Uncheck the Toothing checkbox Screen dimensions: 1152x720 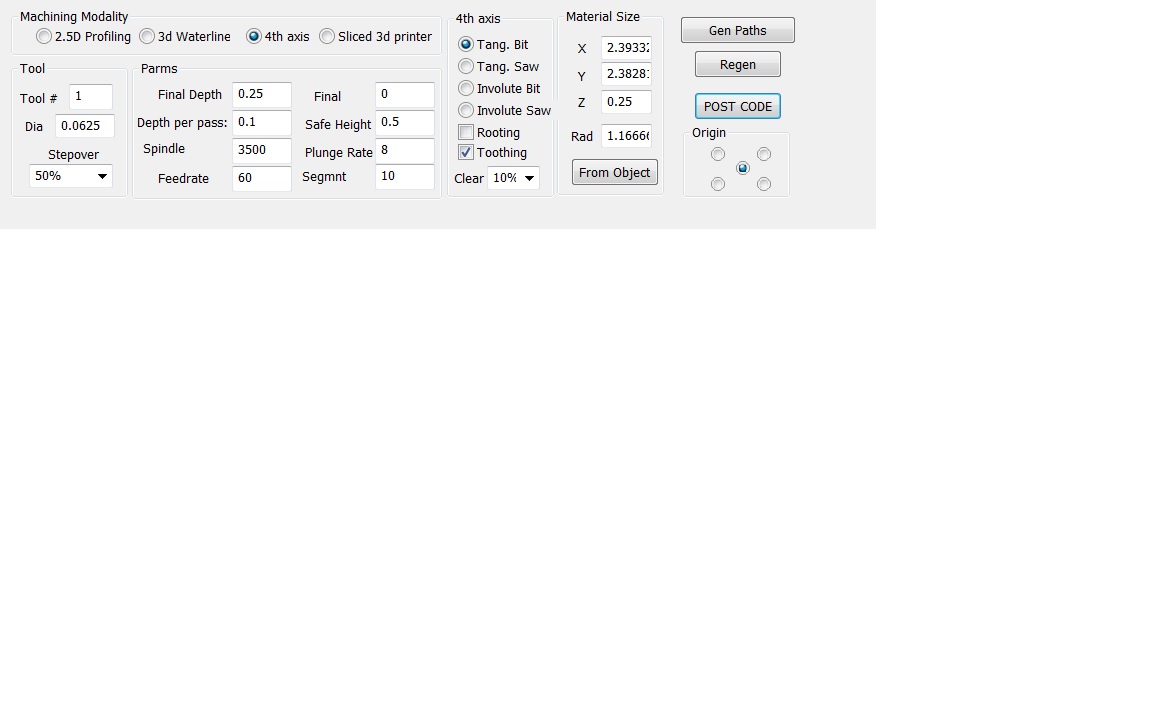click(466, 153)
